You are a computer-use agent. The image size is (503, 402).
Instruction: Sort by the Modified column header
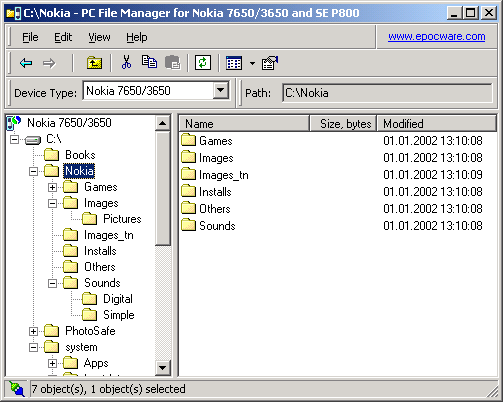(437, 124)
